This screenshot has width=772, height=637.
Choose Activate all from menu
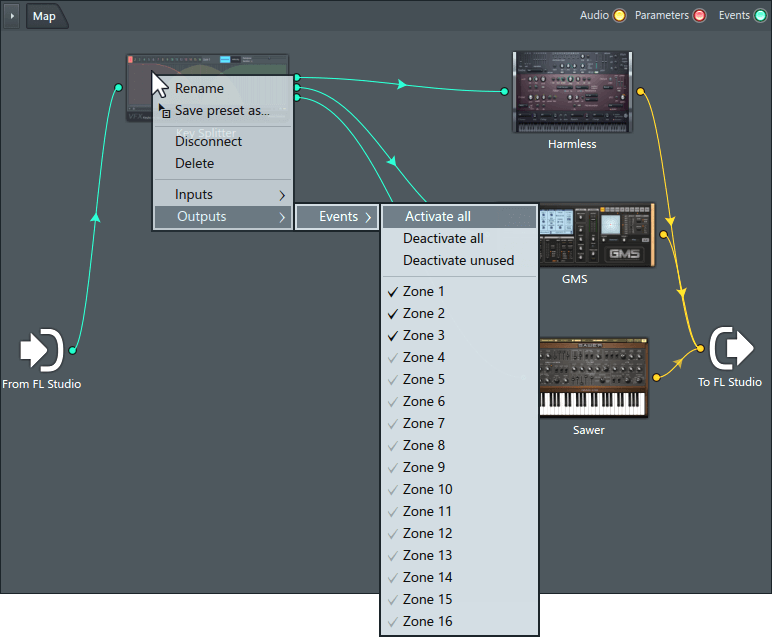pyautogui.click(x=438, y=217)
